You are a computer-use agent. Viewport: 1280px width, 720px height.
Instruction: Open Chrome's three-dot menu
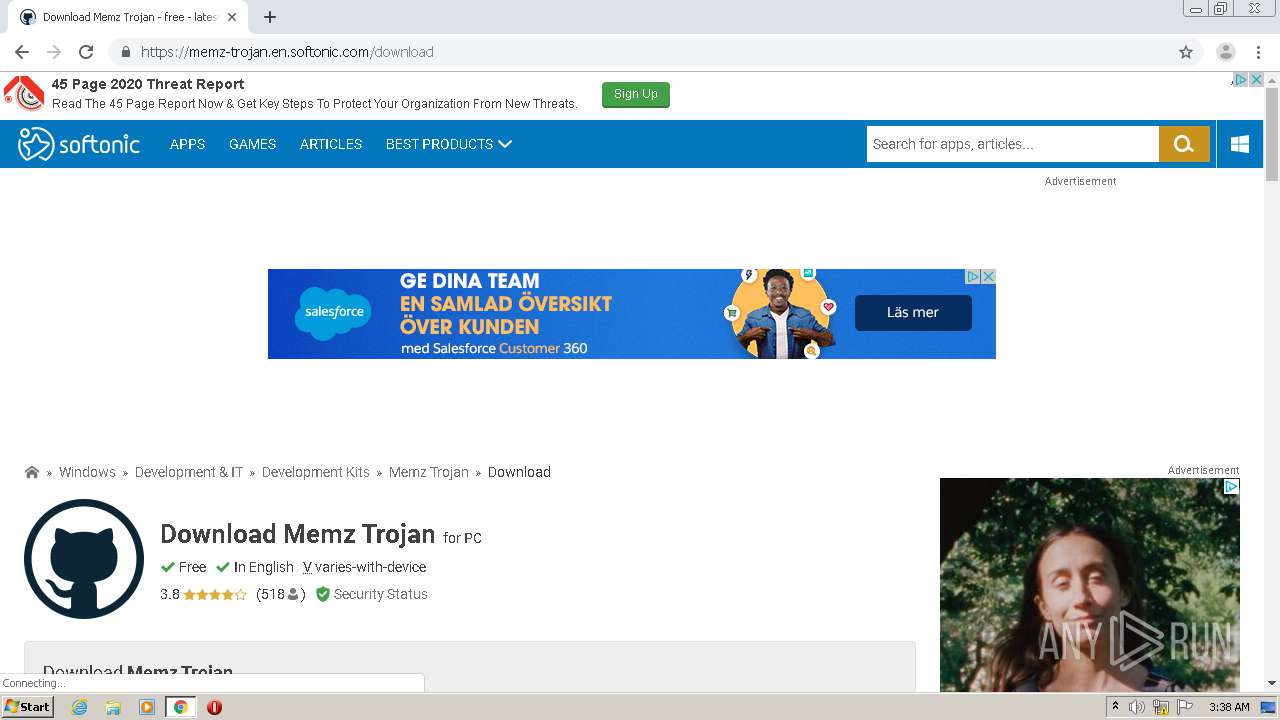pos(1258,52)
